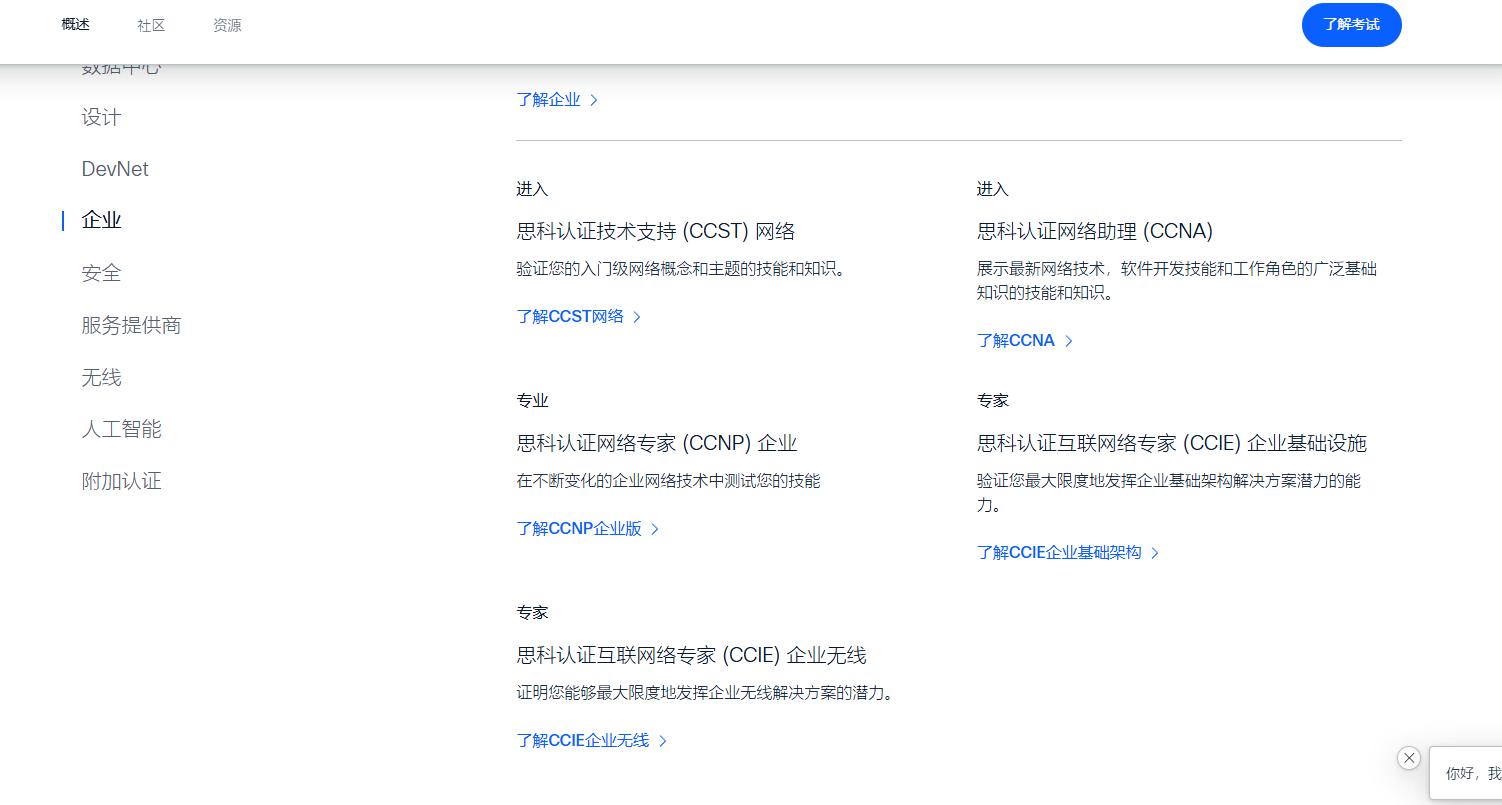
Task: Go to 人工智能 sidebar section
Action: pos(121,429)
